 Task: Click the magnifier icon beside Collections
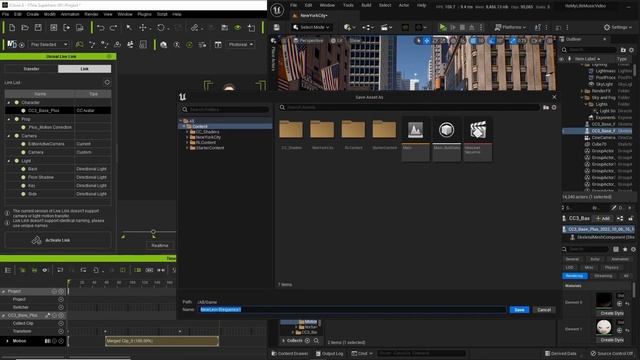point(316,340)
